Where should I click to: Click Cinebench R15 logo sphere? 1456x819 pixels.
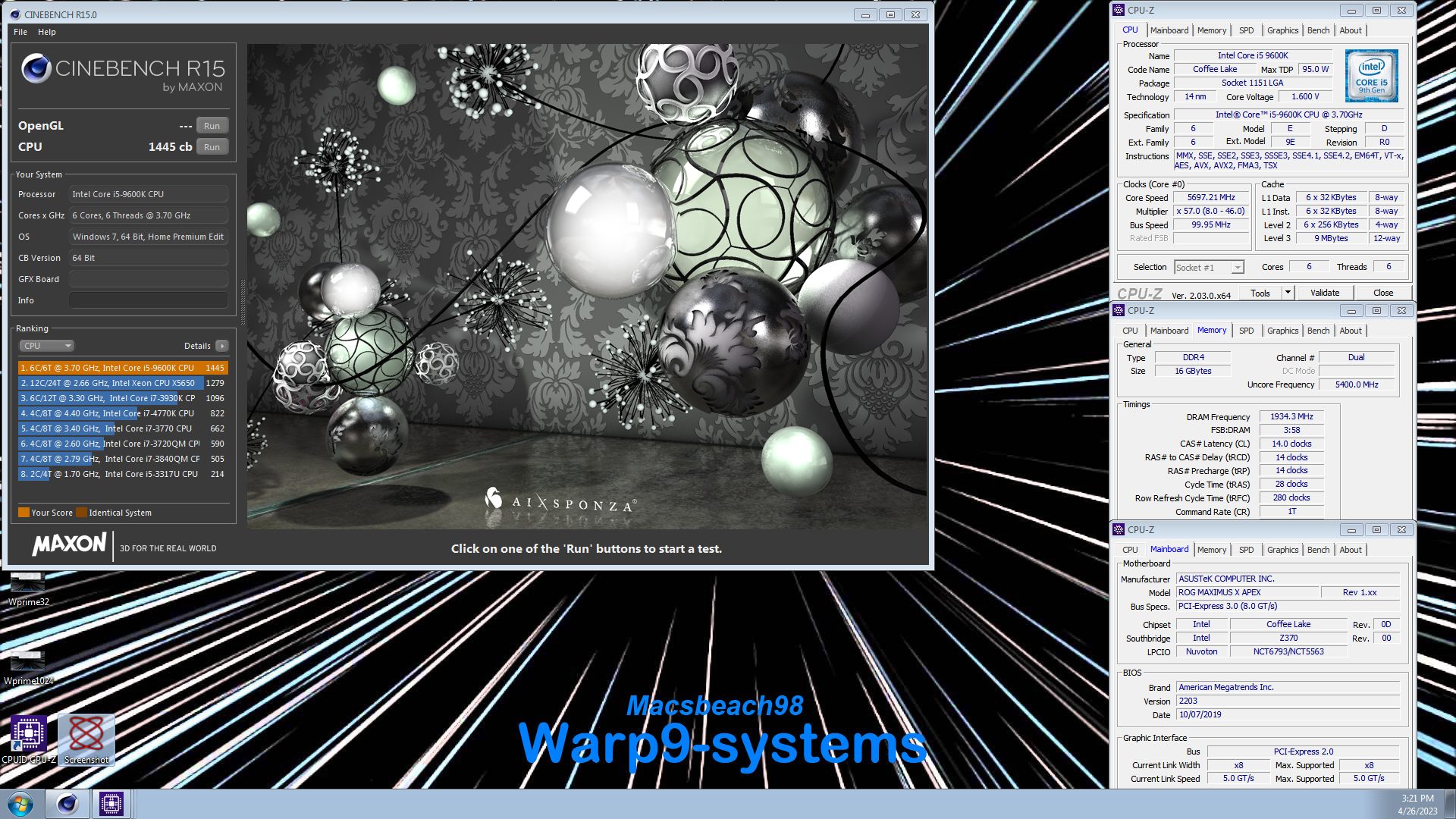[36, 68]
